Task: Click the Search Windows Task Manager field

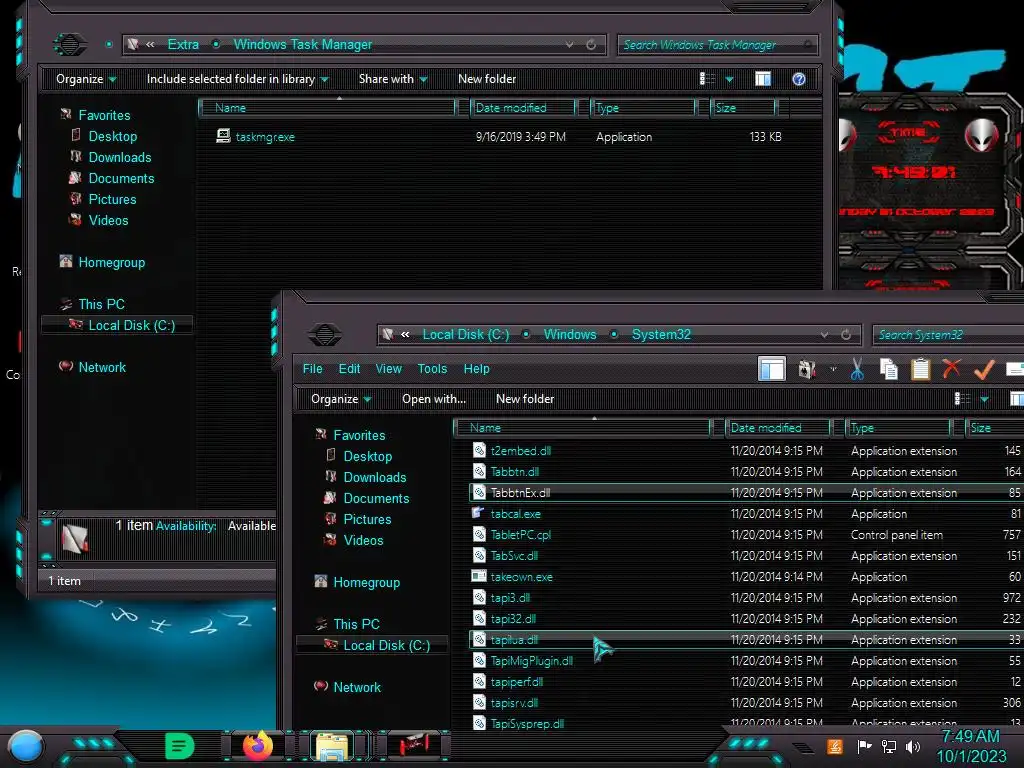Action: coord(716,45)
